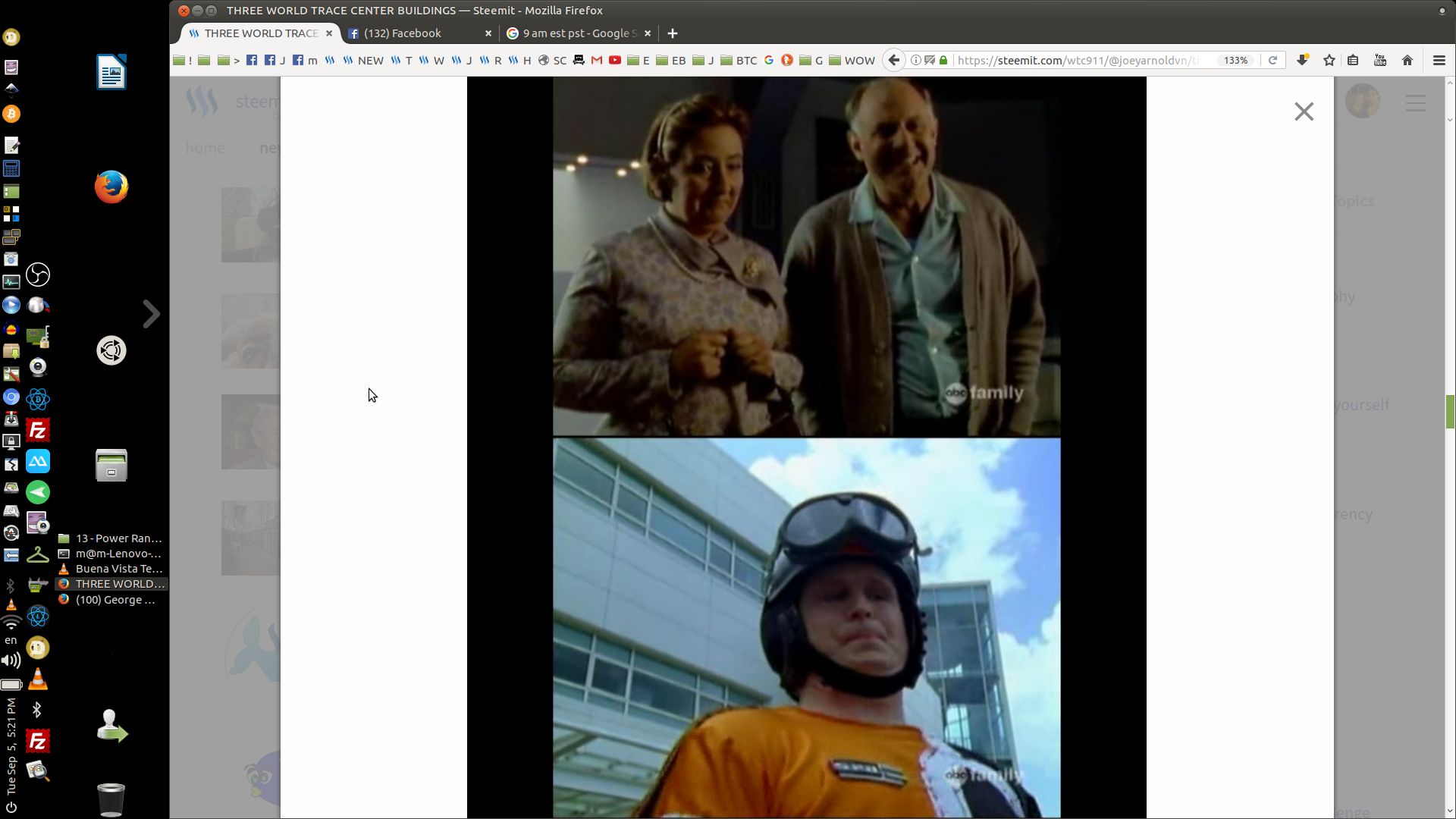Open the Gmail bookmark icon

[x=597, y=61]
